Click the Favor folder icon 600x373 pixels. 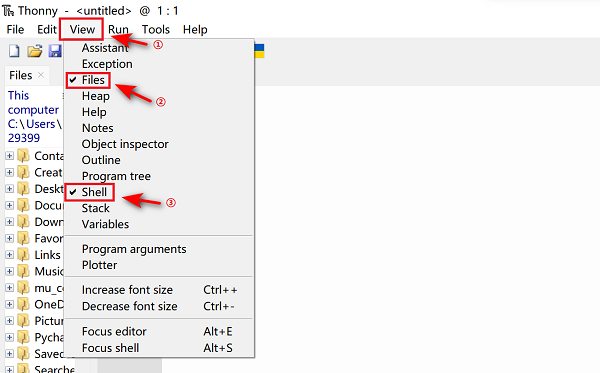pyautogui.click(x=24, y=238)
